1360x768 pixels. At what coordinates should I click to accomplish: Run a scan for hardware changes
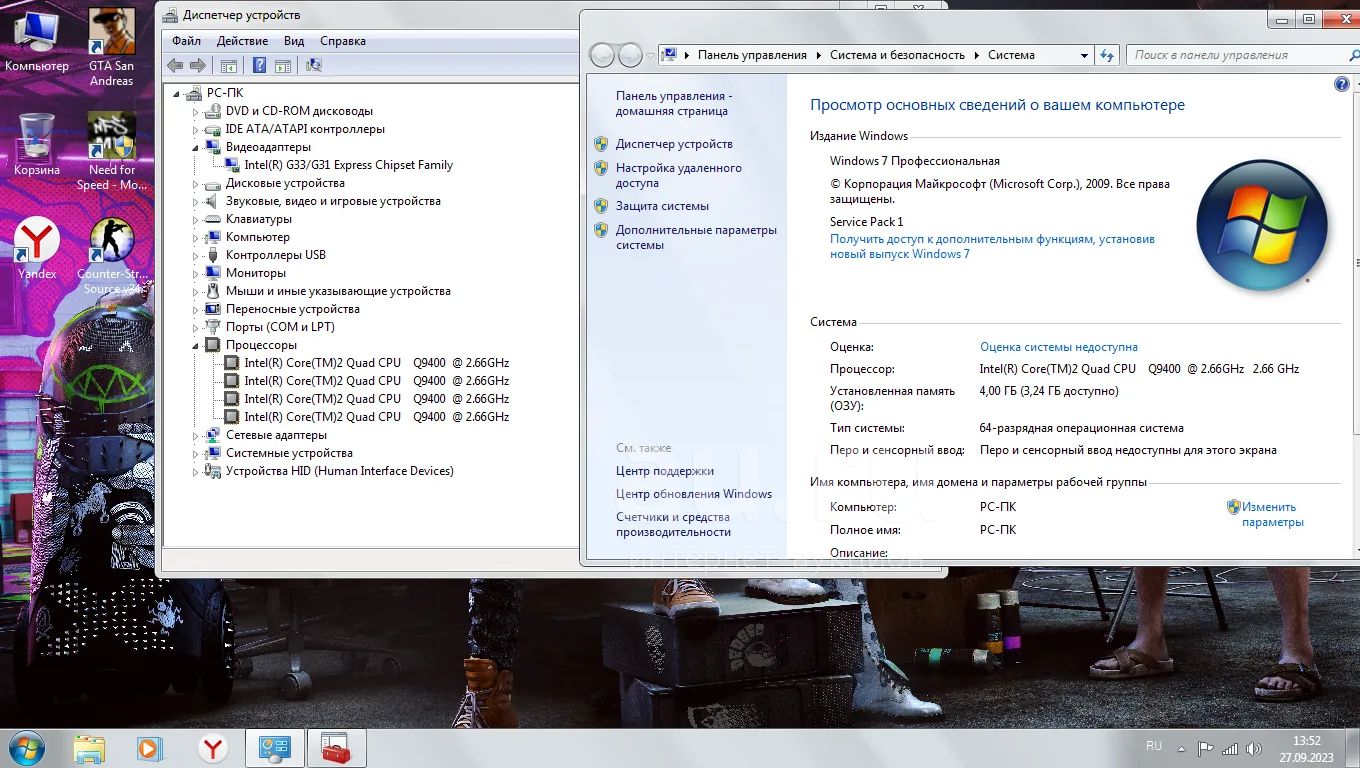(313, 65)
